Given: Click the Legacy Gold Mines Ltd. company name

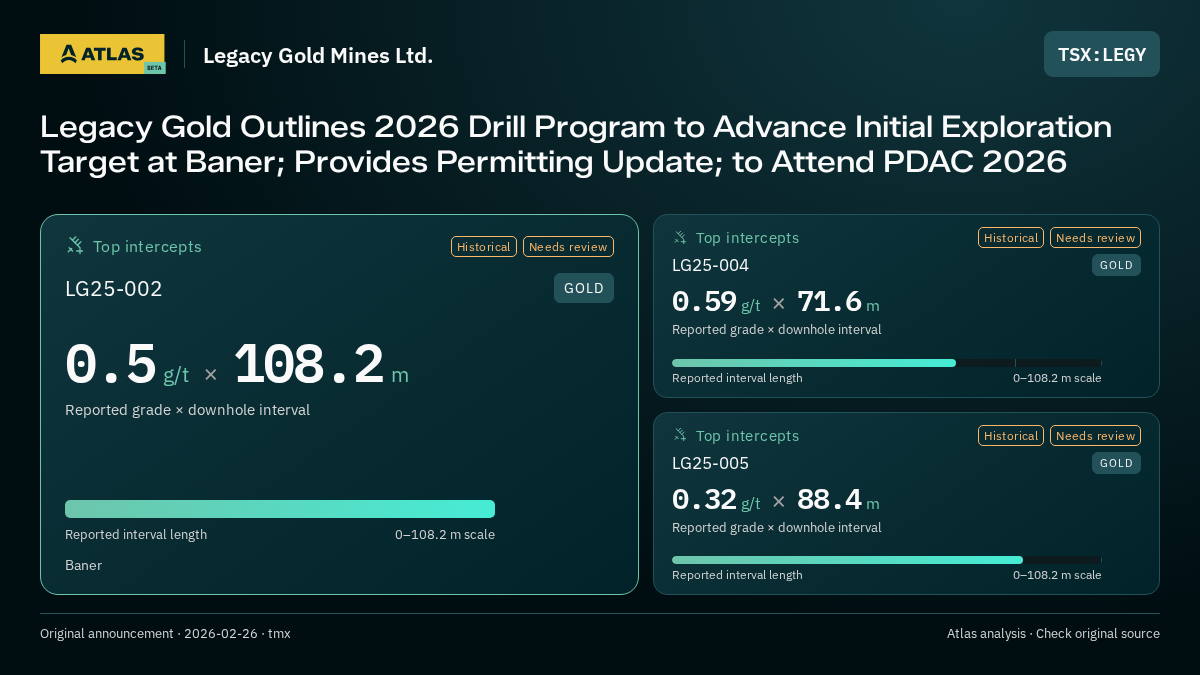Looking at the screenshot, I should tap(318, 55).
